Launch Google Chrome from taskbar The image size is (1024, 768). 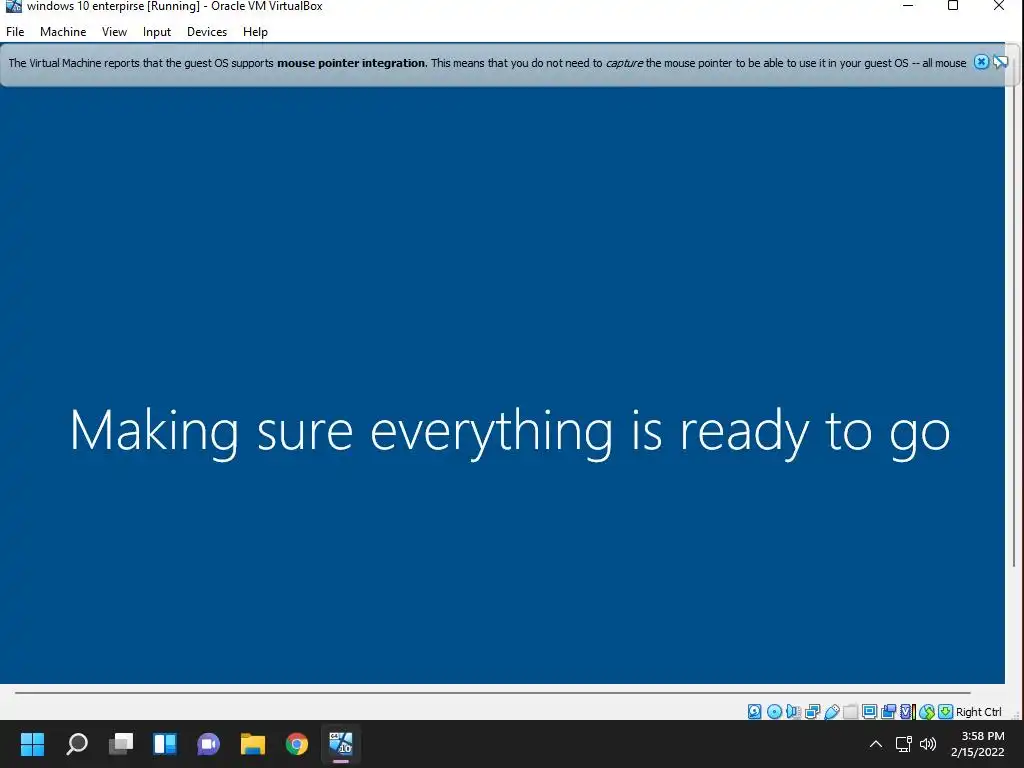pyautogui.click(x=297, y=744)
